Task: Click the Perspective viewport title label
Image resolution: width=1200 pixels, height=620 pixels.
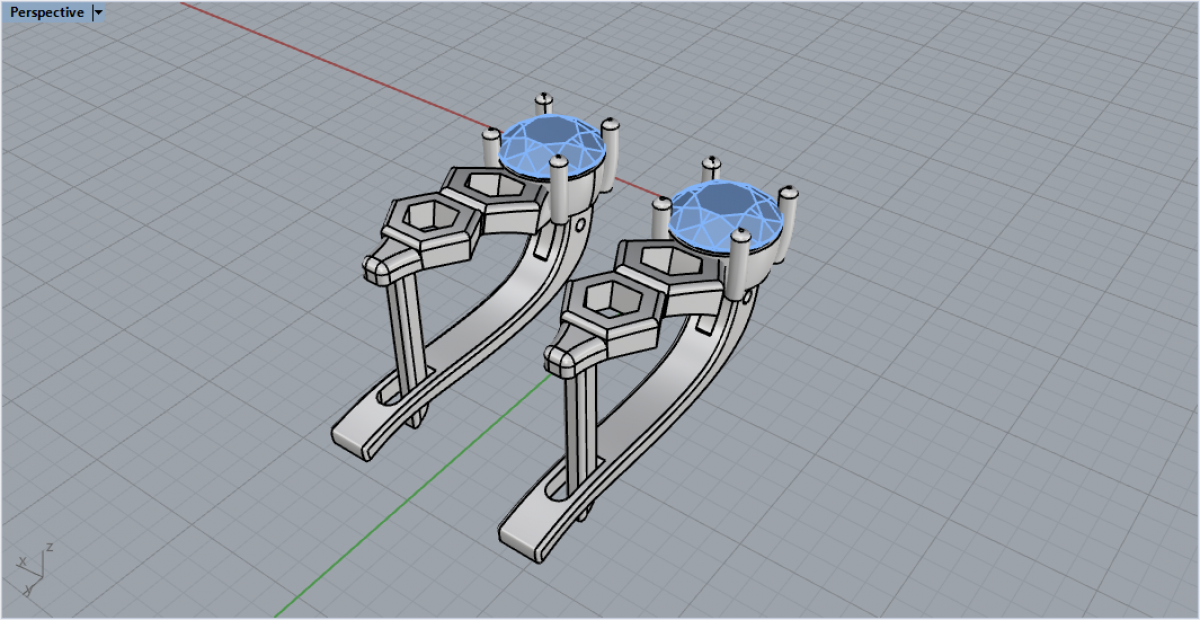Action: click(47, 13)
